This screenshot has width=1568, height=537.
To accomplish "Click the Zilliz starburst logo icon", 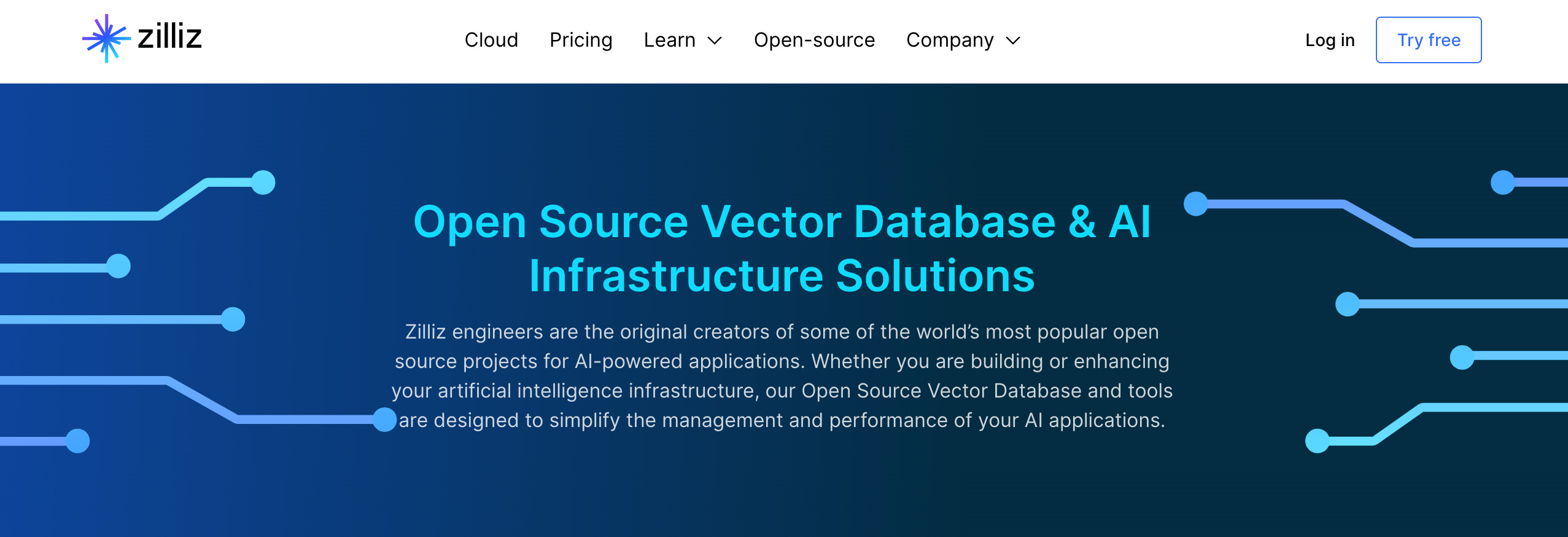I will [x=106, y=38].
